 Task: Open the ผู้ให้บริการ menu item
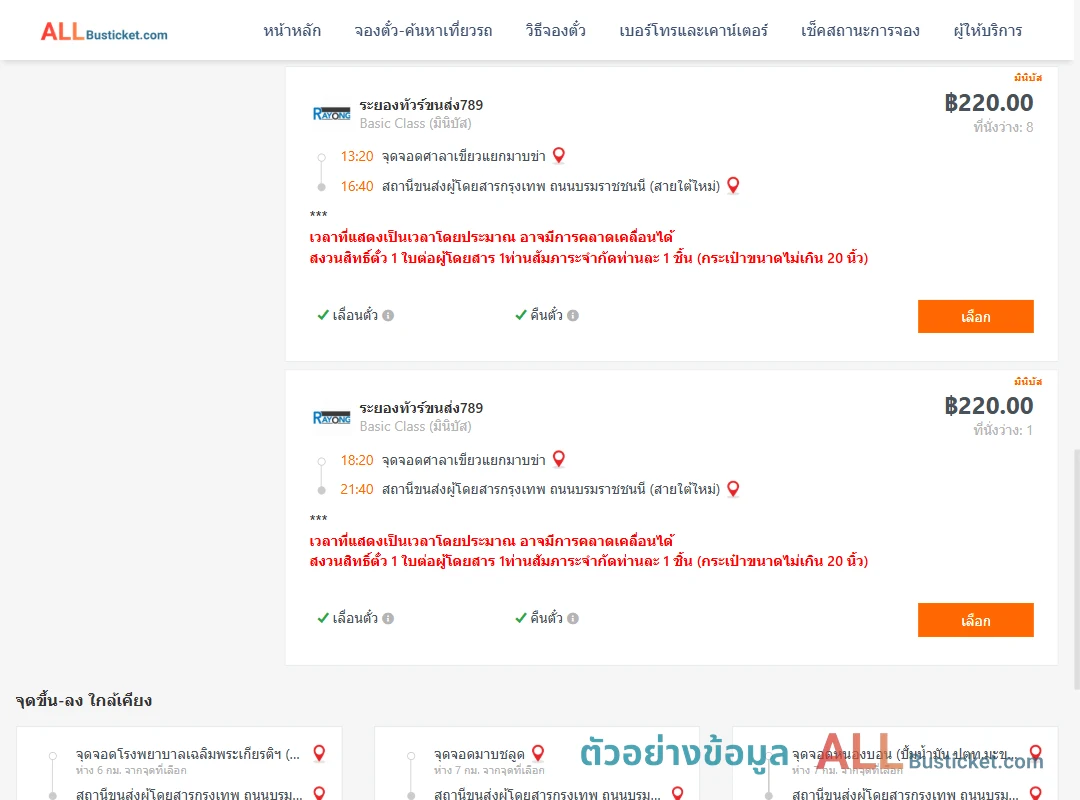(988, 30)
